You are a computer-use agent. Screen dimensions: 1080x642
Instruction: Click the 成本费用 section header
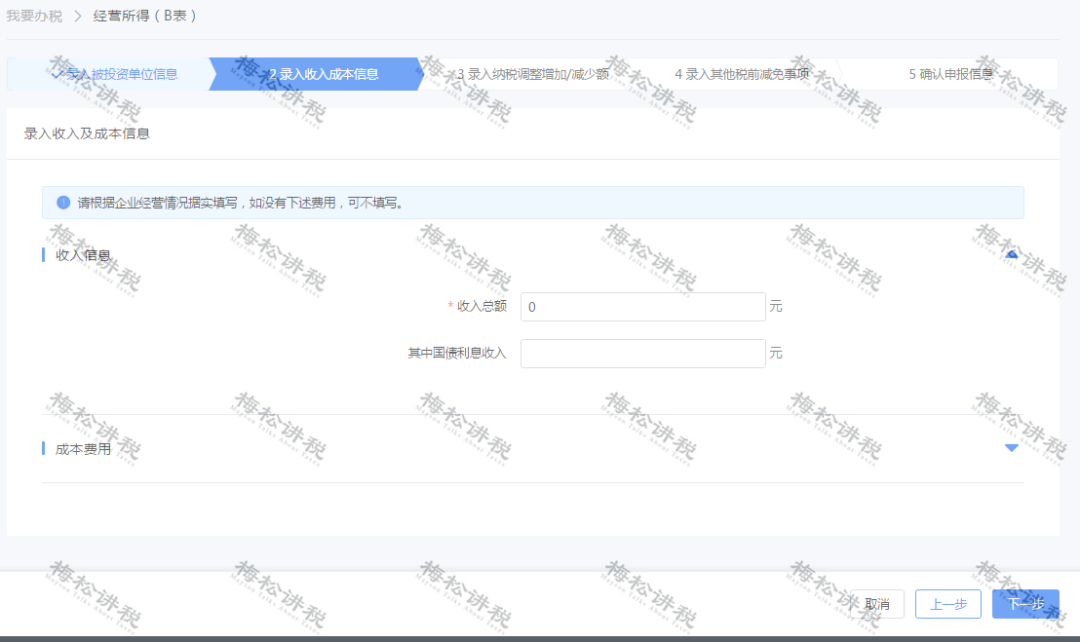(x=84, y=449)
